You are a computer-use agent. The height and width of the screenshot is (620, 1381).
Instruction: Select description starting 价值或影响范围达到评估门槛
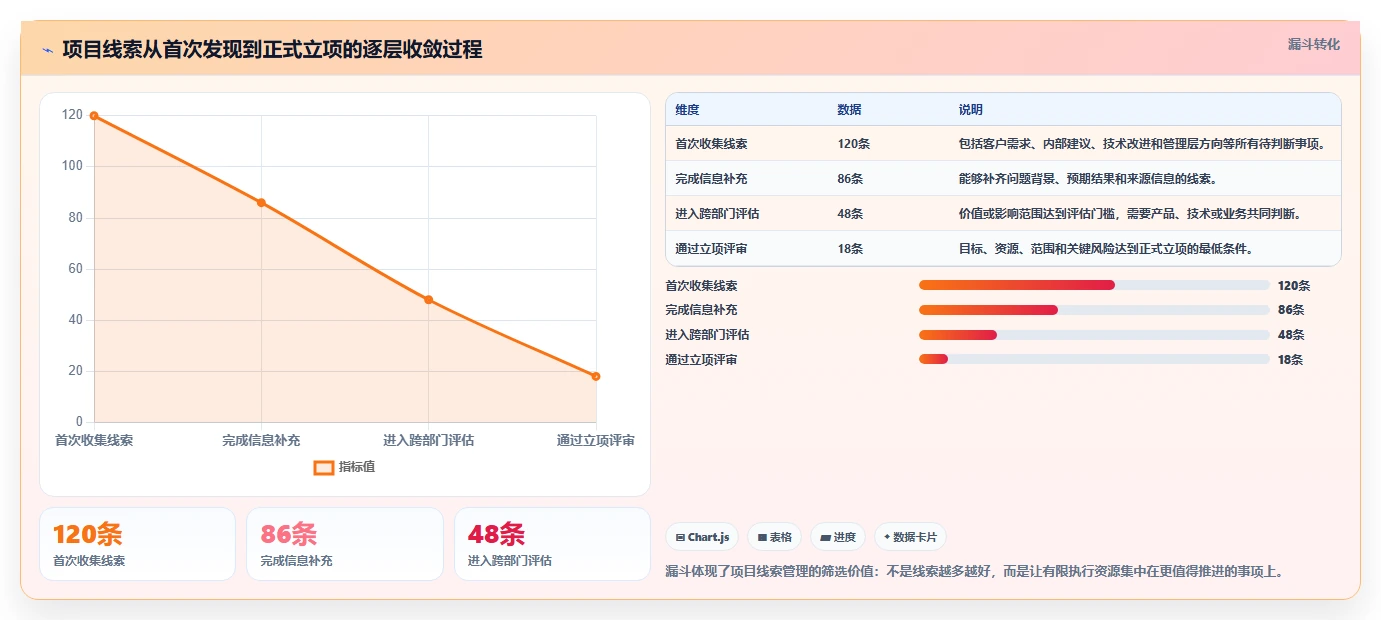coord(1131,214)
